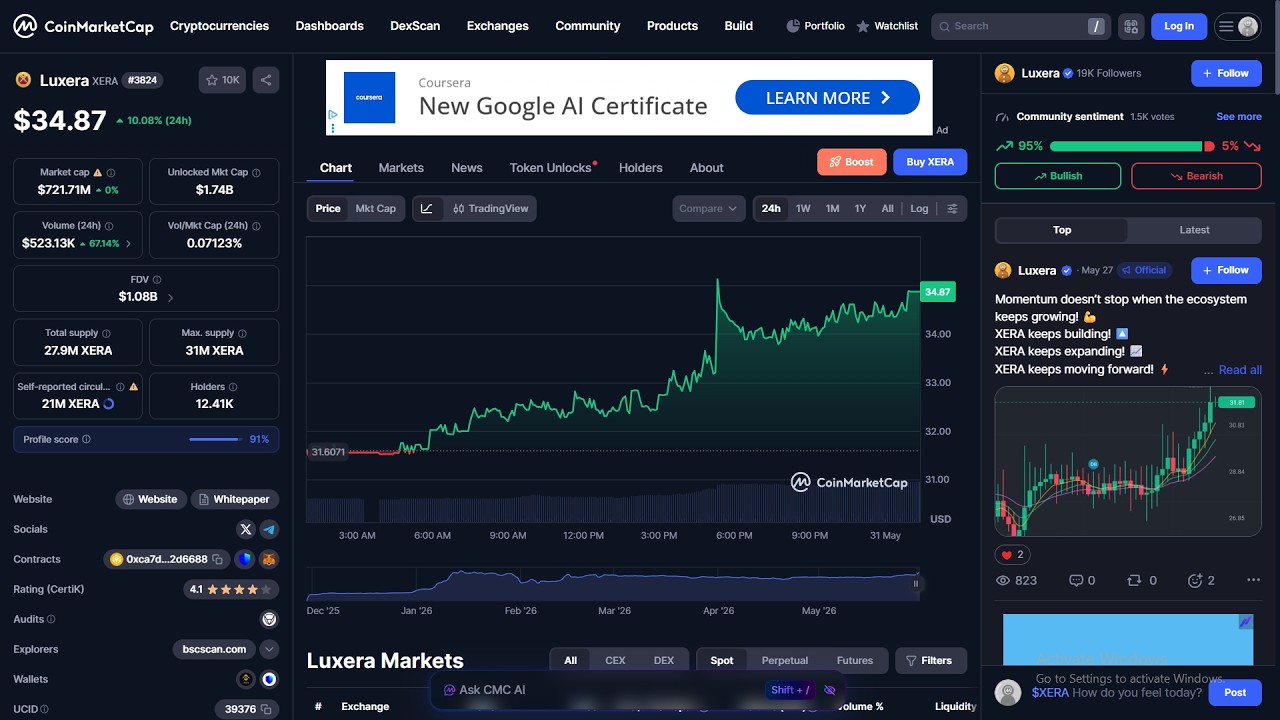This screenshot has height=720, width=1280.
Task: Add Luxera to watchlist via star 10K
Action: coord(222,80)
